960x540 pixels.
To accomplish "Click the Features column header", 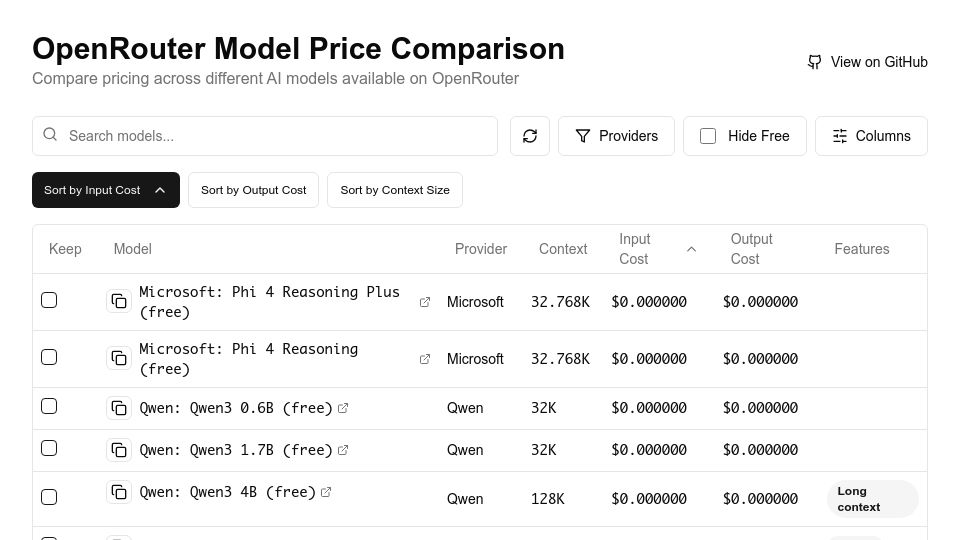I will tap(861, 249).
